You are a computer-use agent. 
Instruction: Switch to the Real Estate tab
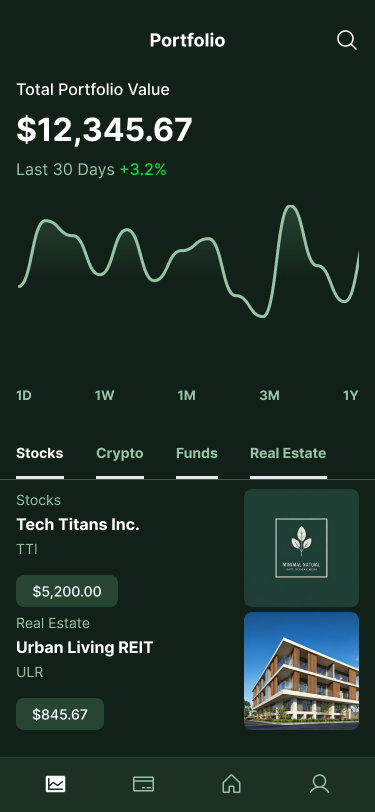[288, 454]
